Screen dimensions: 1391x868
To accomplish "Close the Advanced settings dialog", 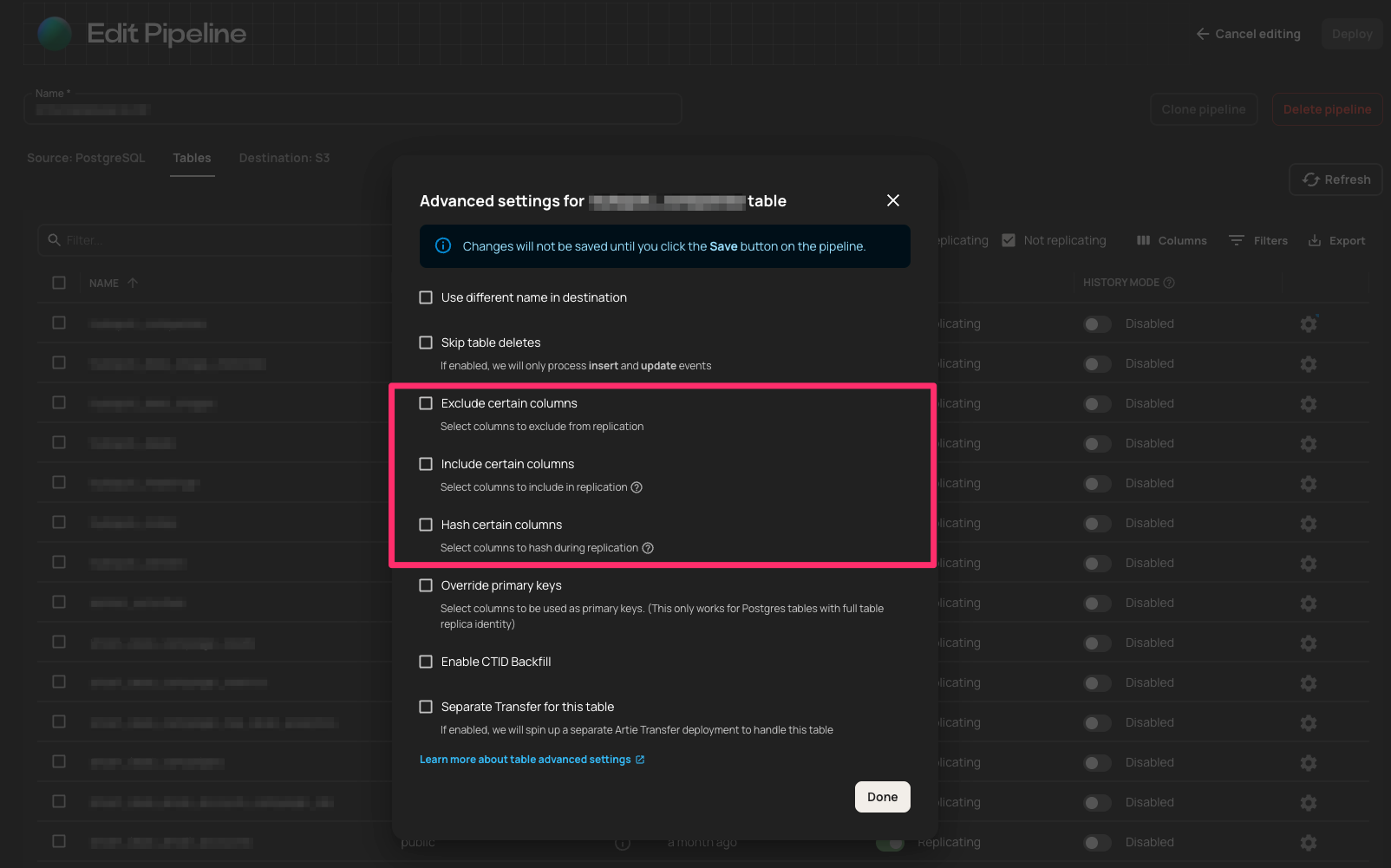I will 892,200.
